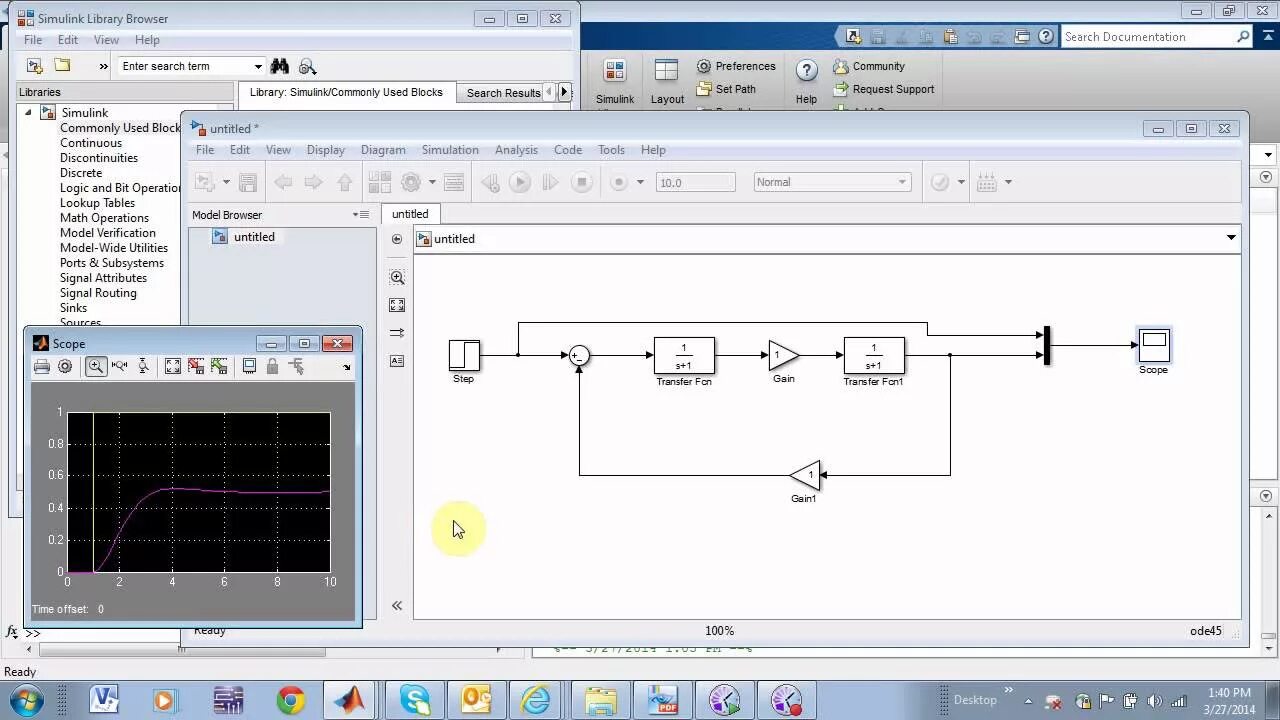Open build model icon dropdown arrow

tap(1008, 182)
